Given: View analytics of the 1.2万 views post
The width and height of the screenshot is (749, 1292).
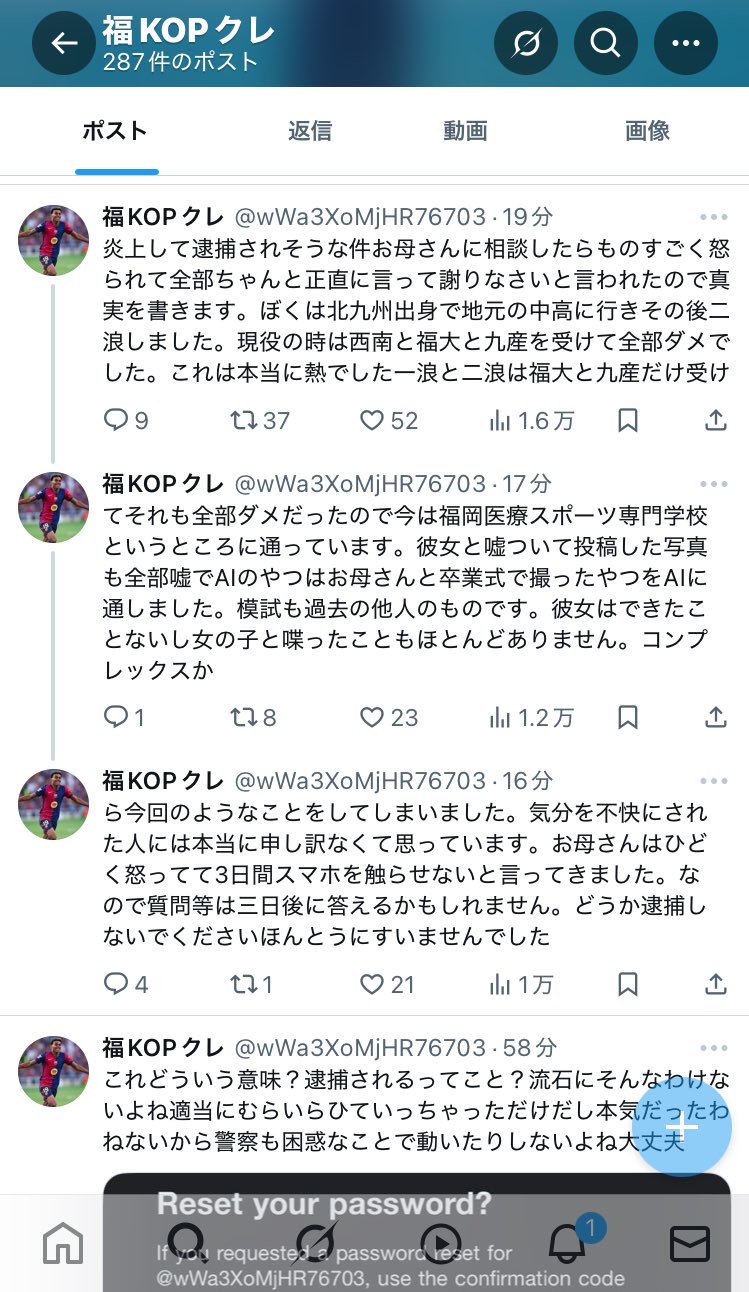Looking at the screenshot, I should [x=531, y=717].
